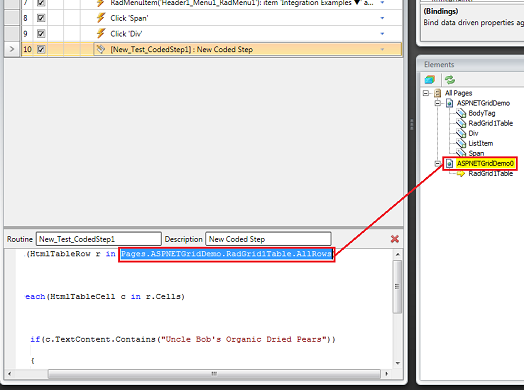524x390 pixels.
Task: Toggle the checkbox for step 10
Action: point(41,49)
